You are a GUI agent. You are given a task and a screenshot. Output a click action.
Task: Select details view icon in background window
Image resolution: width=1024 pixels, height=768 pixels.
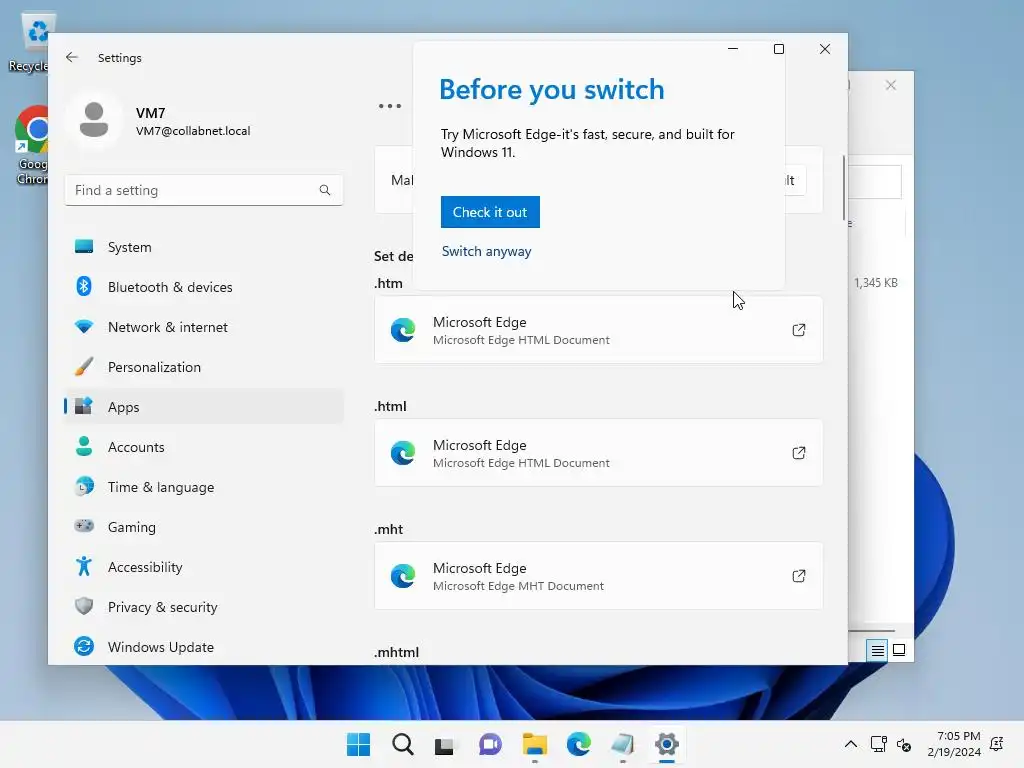click(877, 650)
